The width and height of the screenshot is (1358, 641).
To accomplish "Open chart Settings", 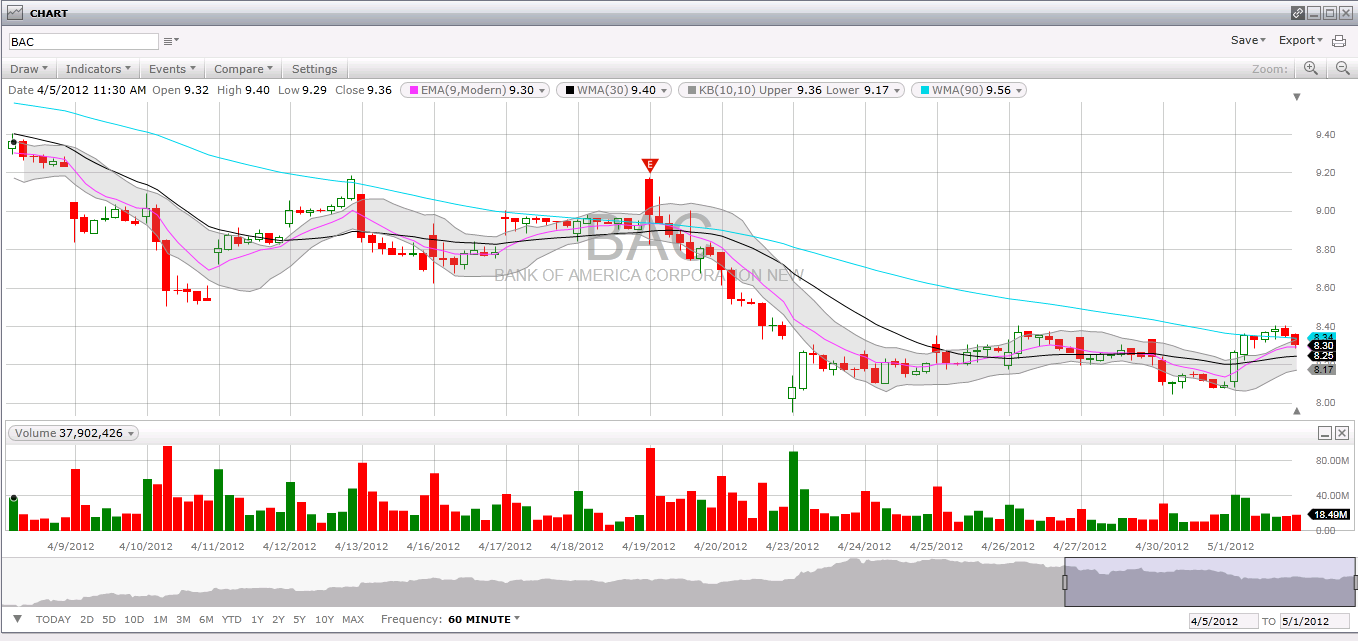I will point(314,69).
